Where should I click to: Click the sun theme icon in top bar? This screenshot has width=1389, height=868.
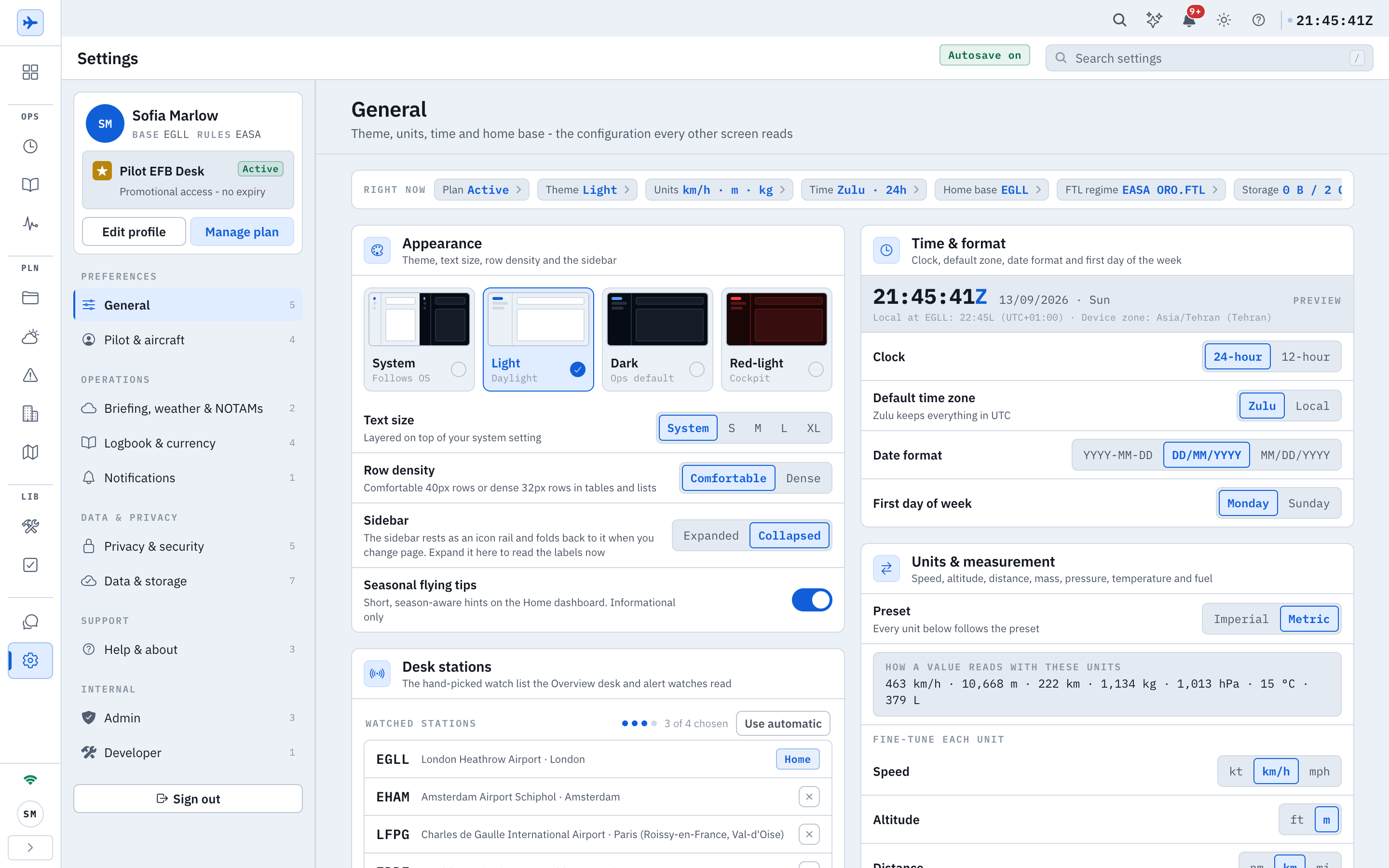click(x=1224, y=21)
